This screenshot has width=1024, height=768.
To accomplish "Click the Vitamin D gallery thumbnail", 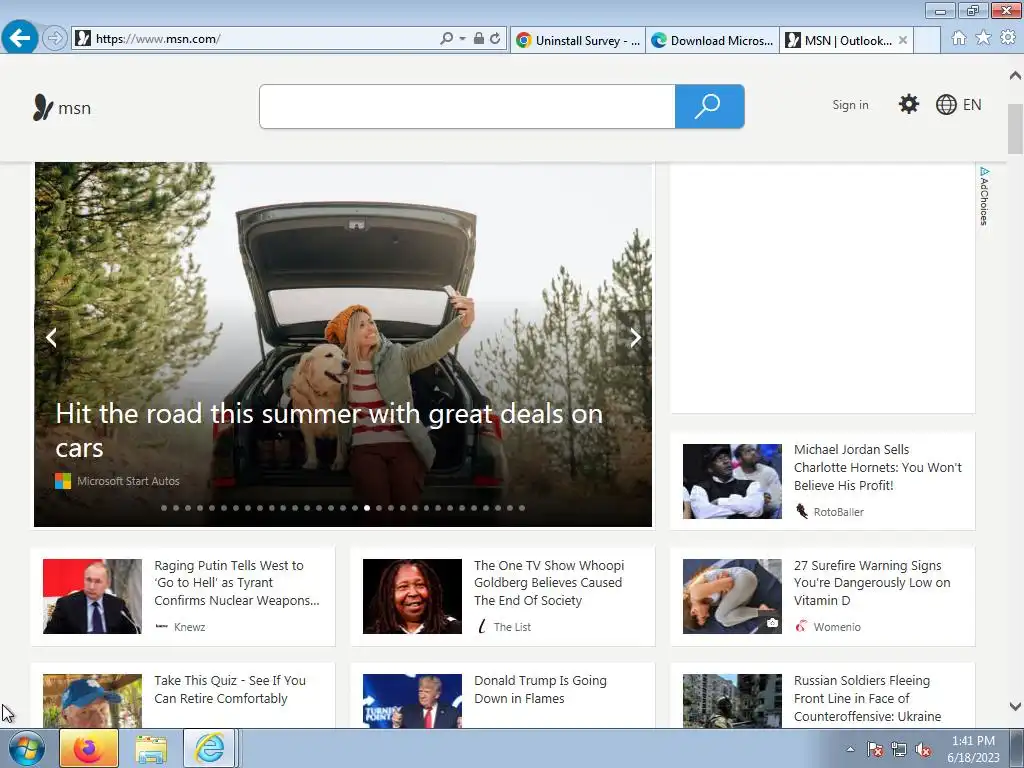I will (732, 596).
